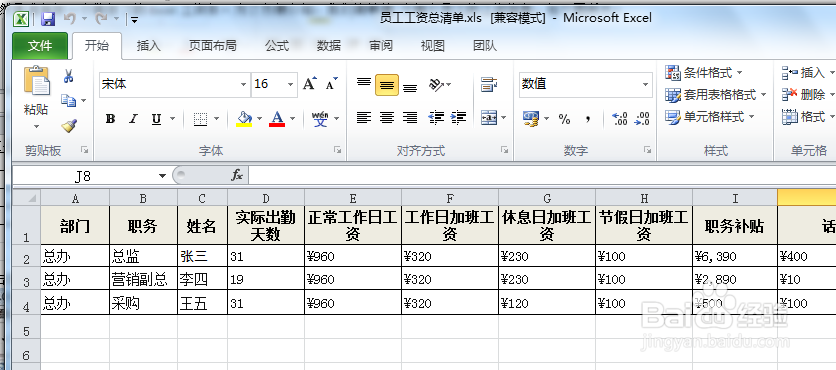This screenshot has width=836, height=370.
Task: Click inside the formula bar input
Action: [x=542, y=175]
